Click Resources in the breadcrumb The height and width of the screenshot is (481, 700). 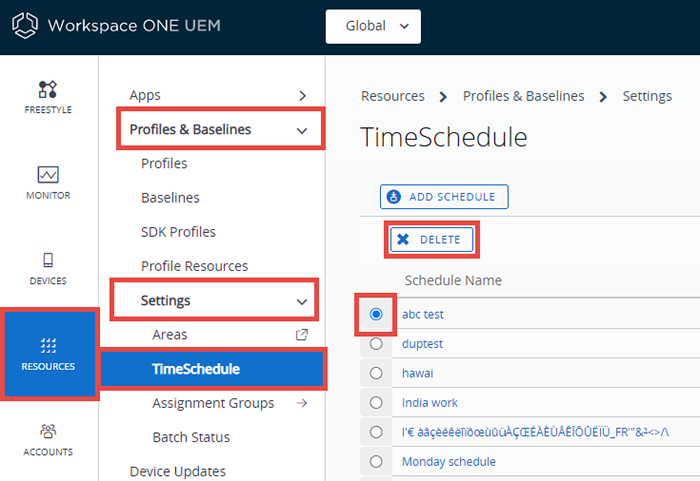click(393, 96)
